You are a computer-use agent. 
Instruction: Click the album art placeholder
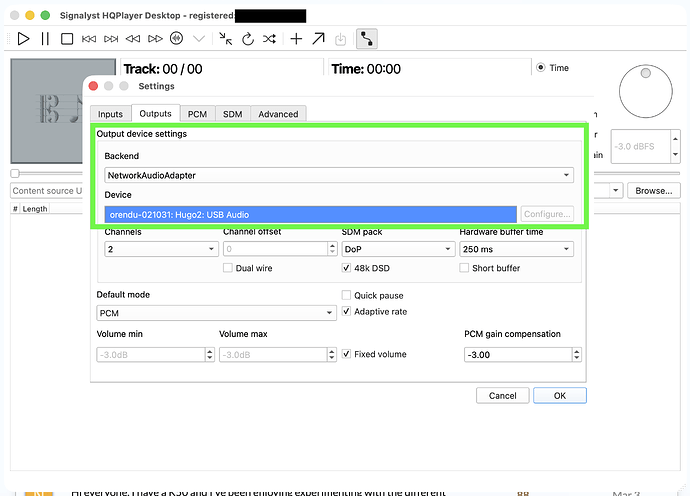(47, 110)
